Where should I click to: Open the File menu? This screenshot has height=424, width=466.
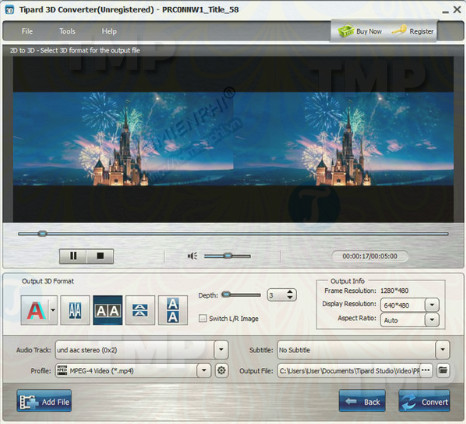pos(27,31)
